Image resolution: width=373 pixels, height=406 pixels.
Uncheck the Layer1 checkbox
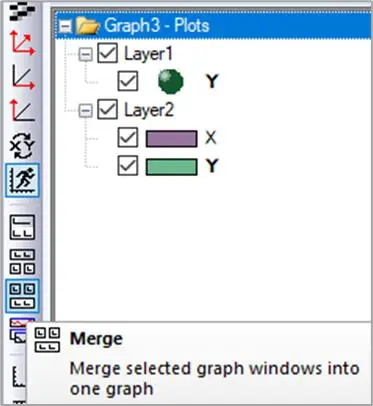point(107,53)
